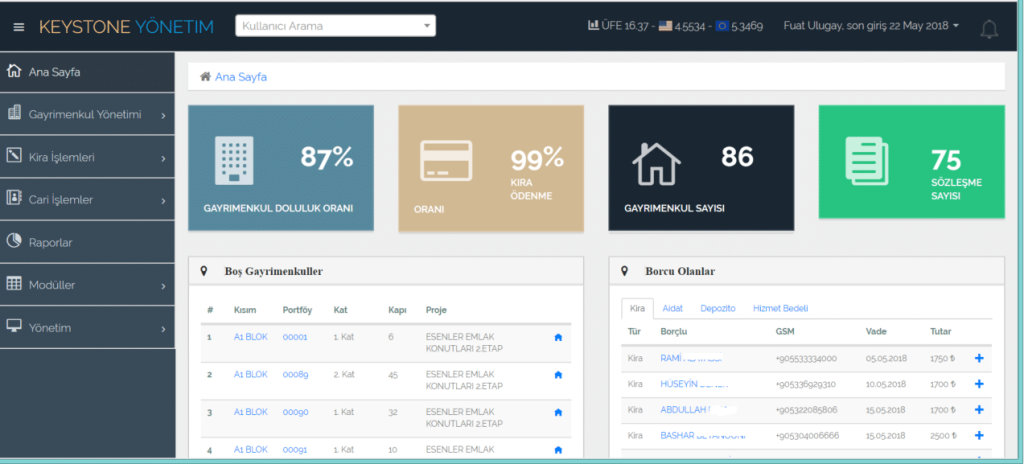Viewport: 1024px width, 464px height.
Task: Click plus icon for the 1750 debt row
Action: click(x=978, y=358)
